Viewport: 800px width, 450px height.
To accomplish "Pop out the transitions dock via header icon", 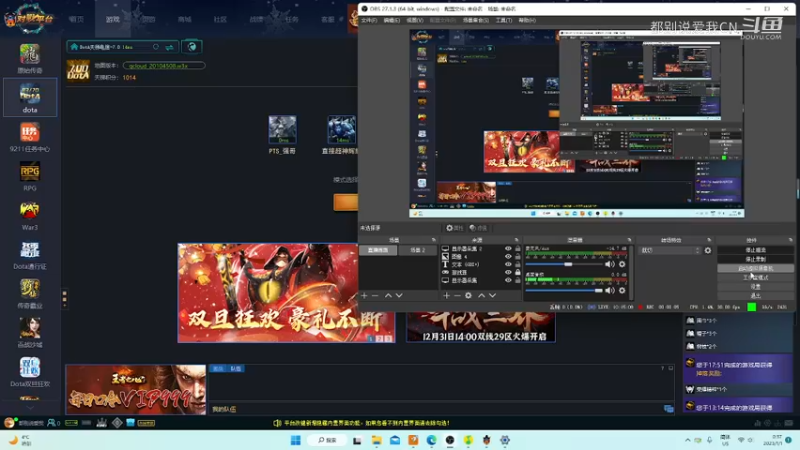I will pyautogui.click(x=709, y=240).
